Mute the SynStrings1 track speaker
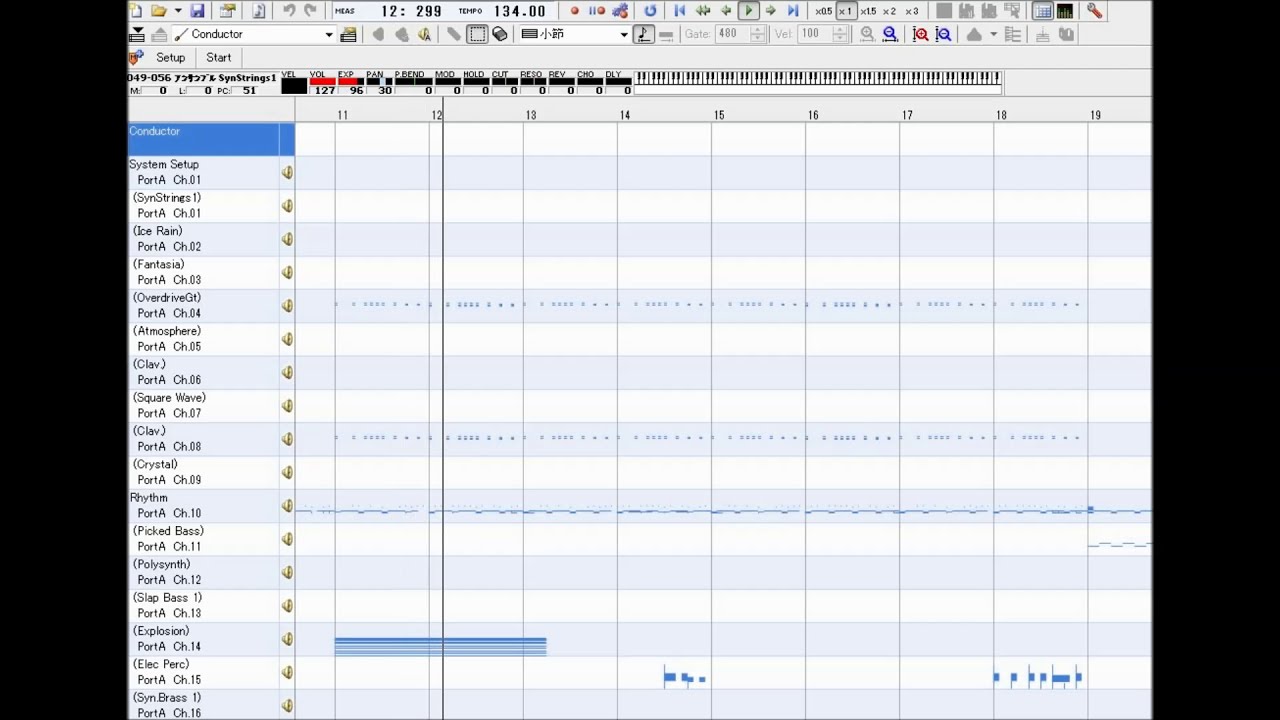The width and height of the screenshot is (1280, 720). [287, 206]
